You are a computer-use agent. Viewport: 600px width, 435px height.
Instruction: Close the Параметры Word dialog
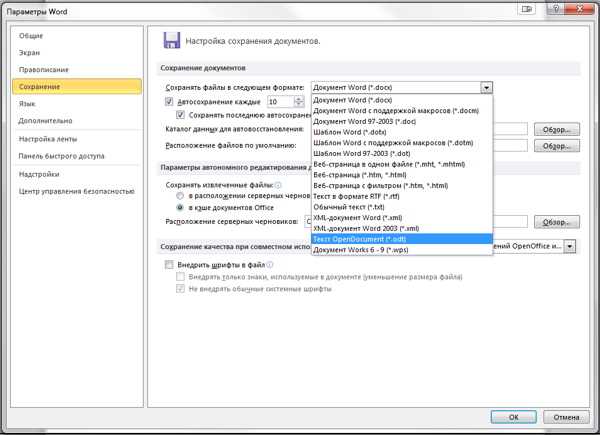580,8
